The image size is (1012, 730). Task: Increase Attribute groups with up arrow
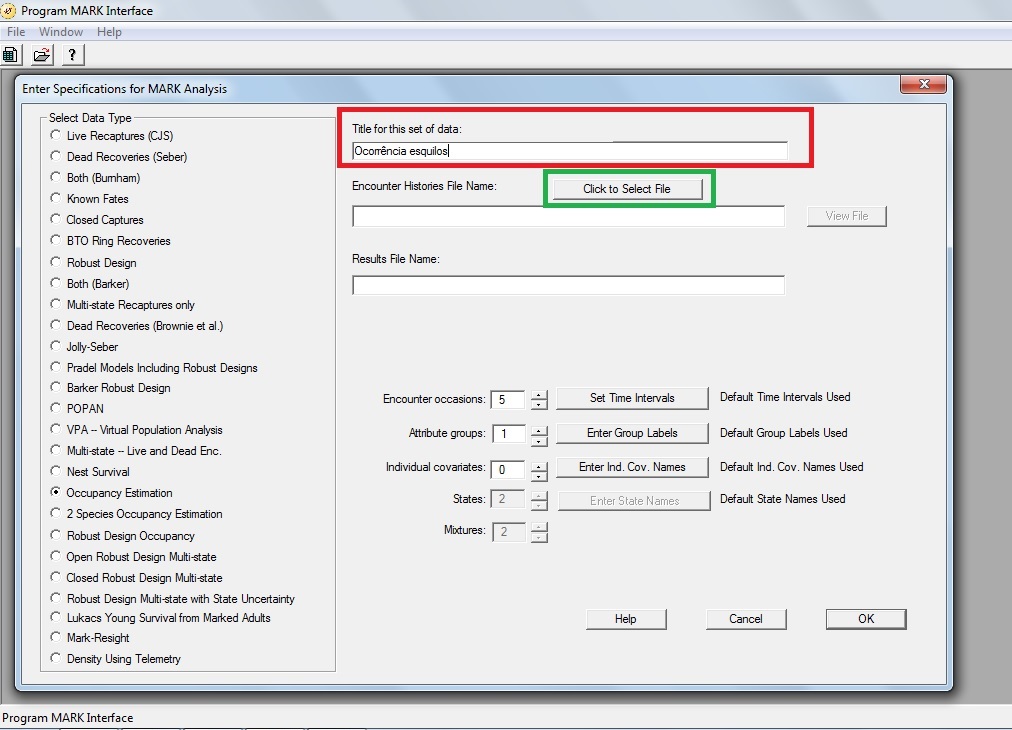pos(539,429)
